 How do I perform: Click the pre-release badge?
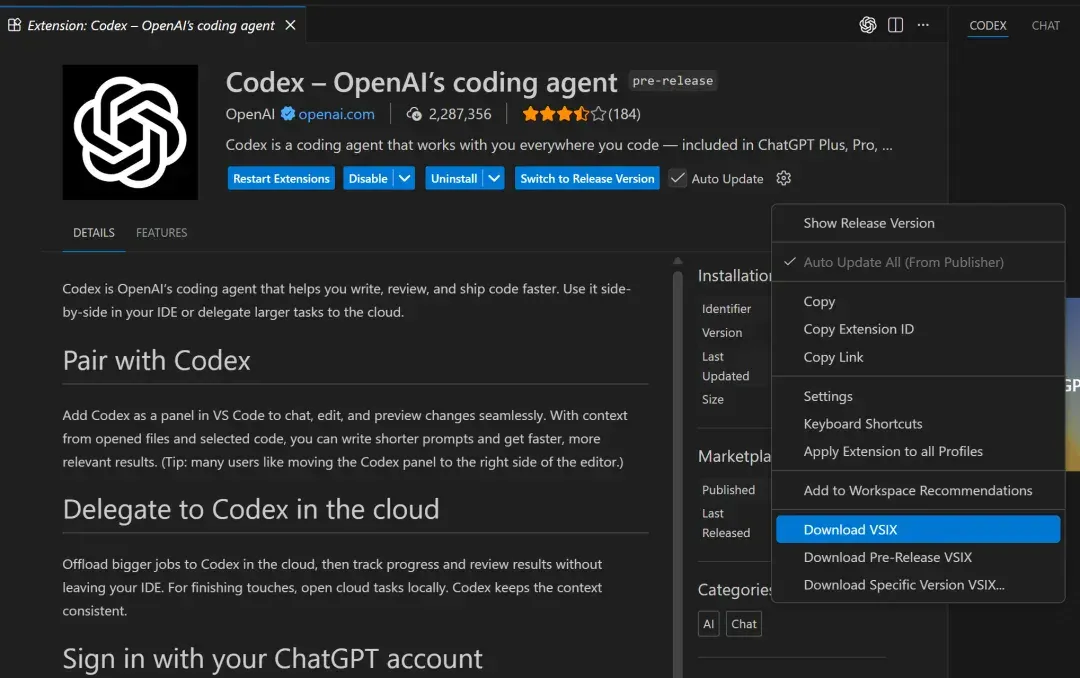pyautogui.click(x=673, y=81)
